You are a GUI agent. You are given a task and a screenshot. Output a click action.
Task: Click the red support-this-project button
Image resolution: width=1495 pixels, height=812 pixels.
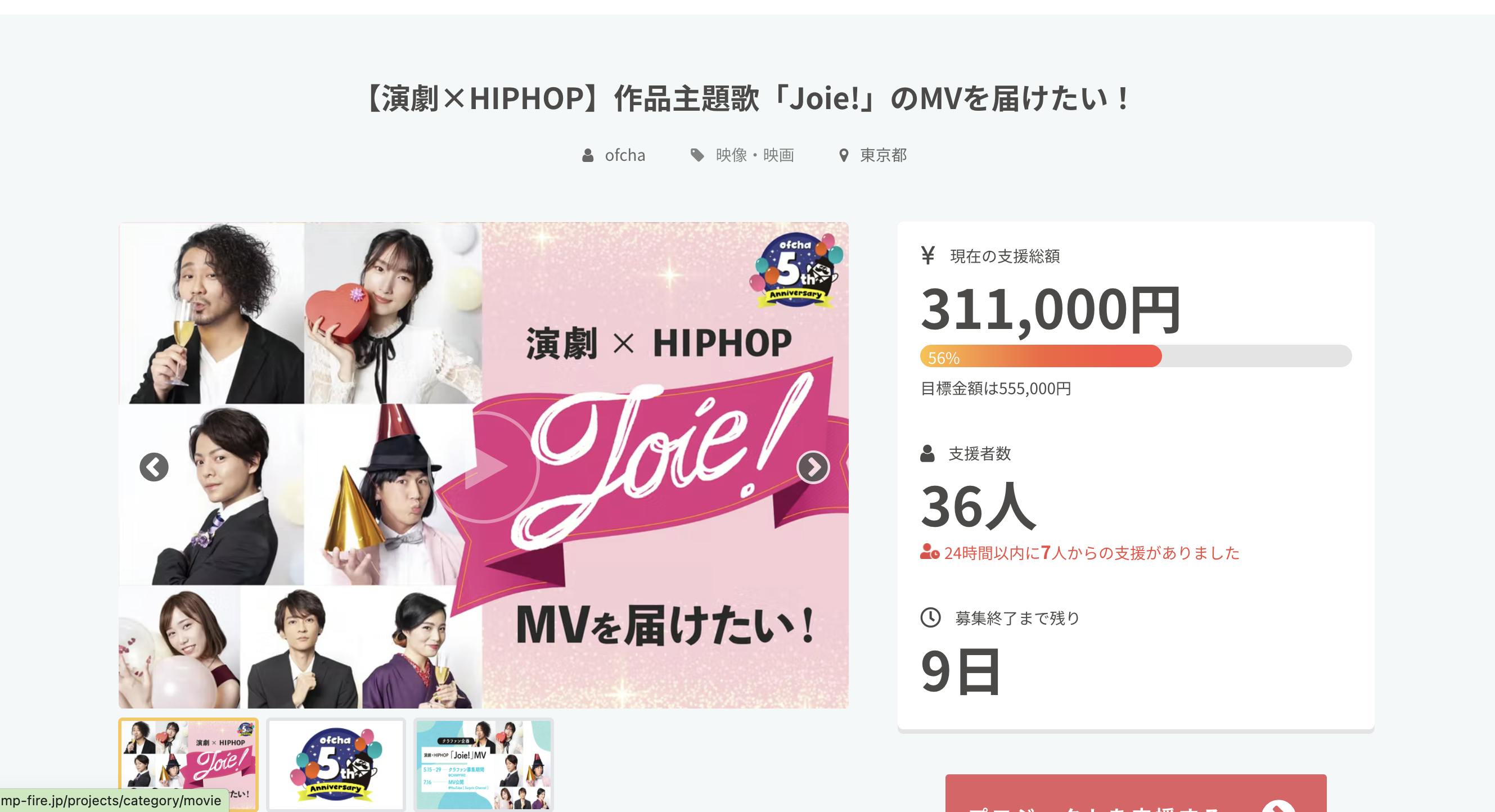[1136, 793]
